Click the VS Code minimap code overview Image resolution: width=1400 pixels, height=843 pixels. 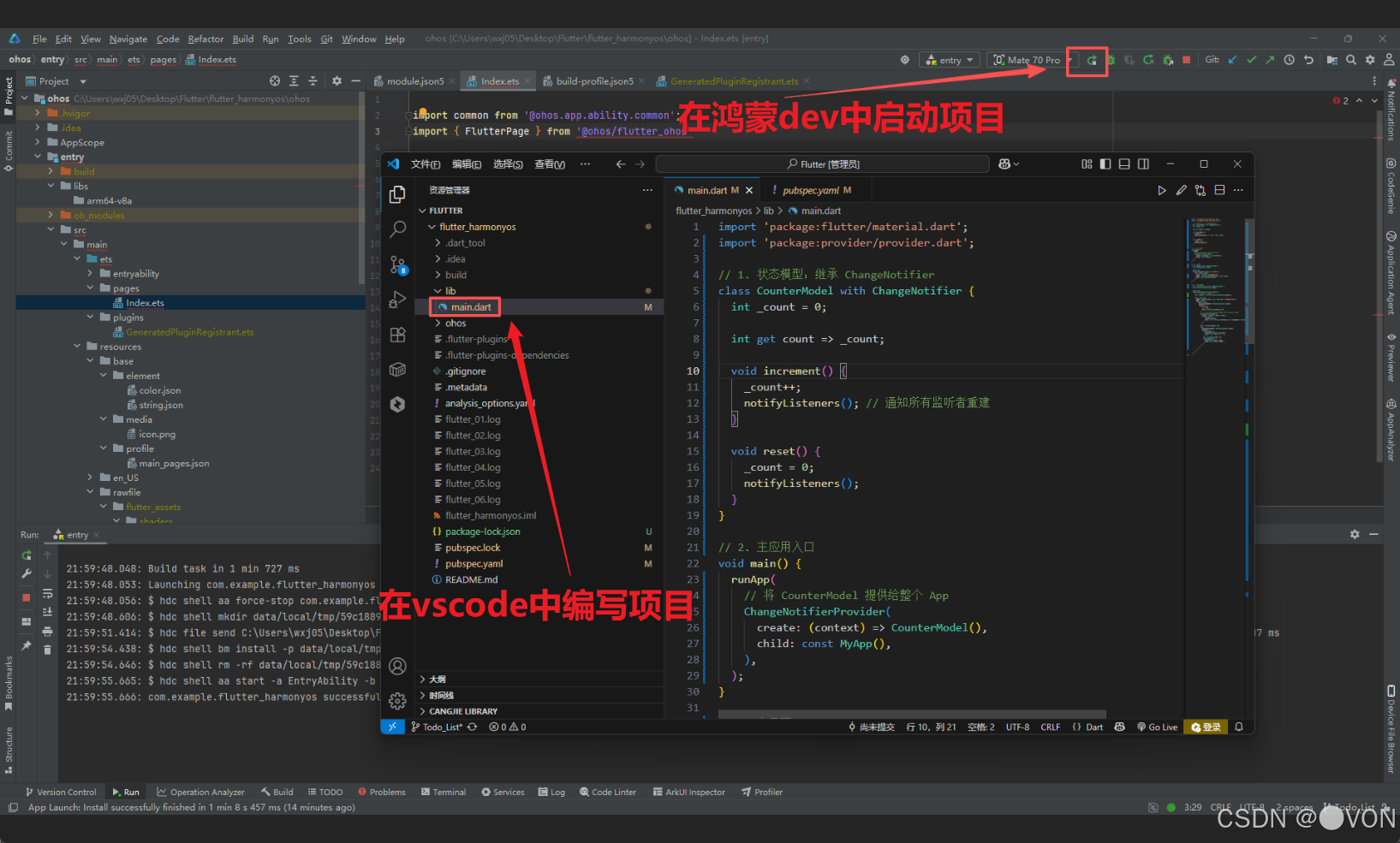point(1216,287)
